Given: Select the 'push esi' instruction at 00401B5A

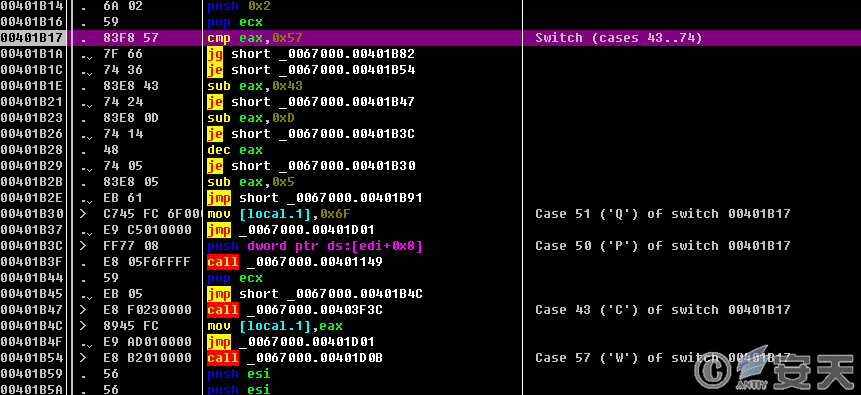Looking at the screenshot, I should (x=239, y=389).
